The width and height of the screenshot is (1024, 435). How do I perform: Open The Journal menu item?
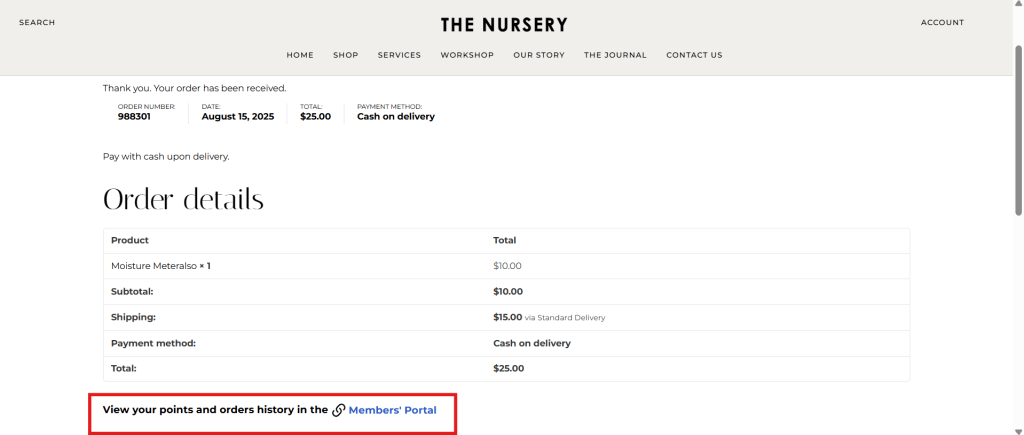click(615, 55)
